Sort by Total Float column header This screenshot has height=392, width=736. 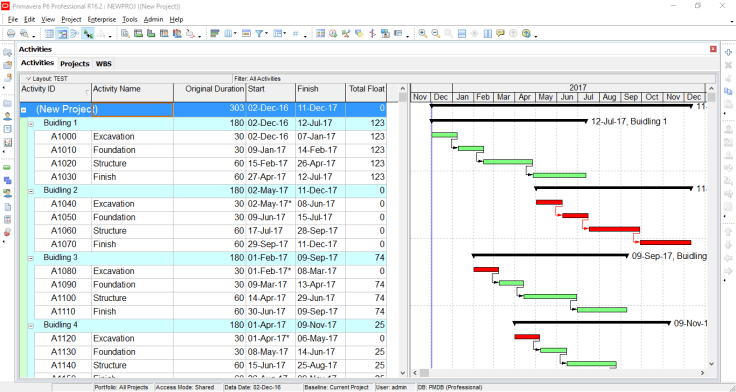coord(366,92)
